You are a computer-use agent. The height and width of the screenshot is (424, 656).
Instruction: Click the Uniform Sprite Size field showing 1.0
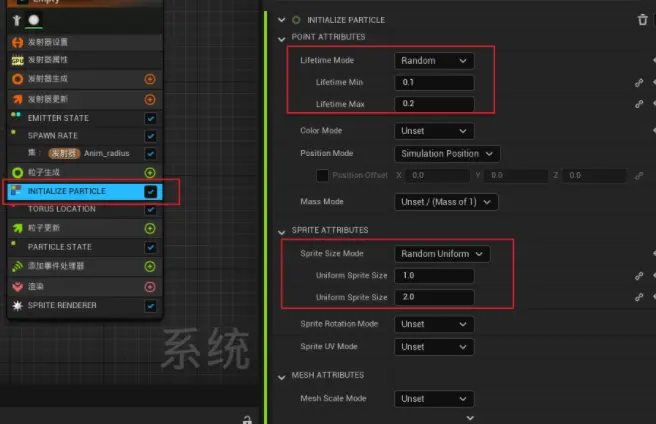[x=434, y=276]
